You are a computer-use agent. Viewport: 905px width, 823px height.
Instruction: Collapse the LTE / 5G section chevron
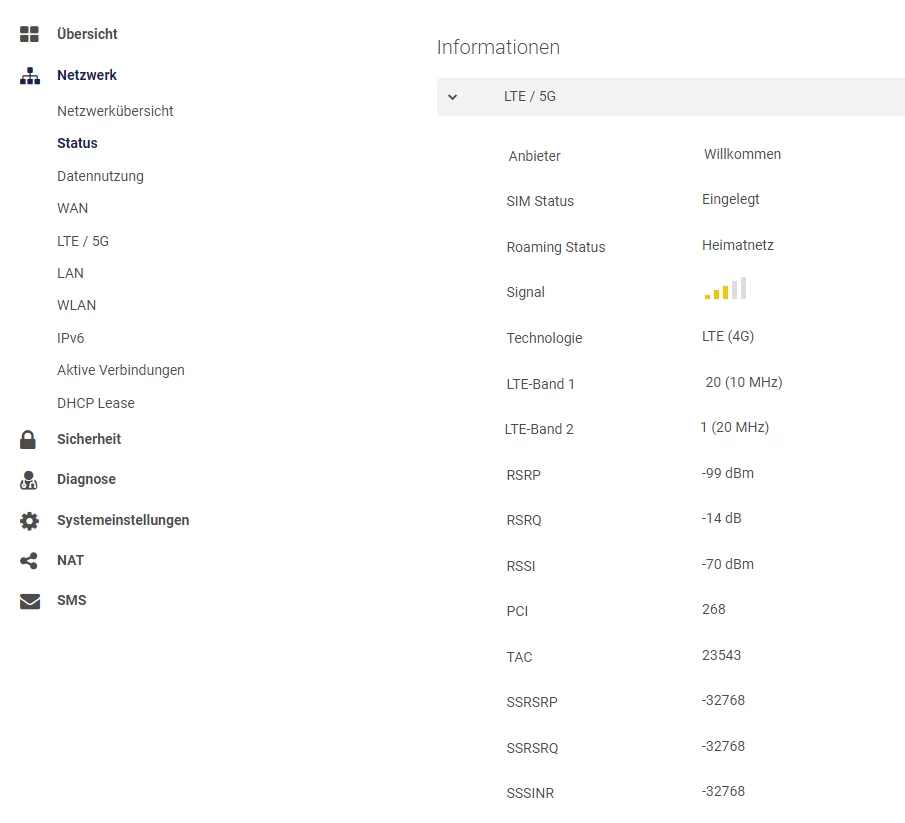click(x=452, y=97)
